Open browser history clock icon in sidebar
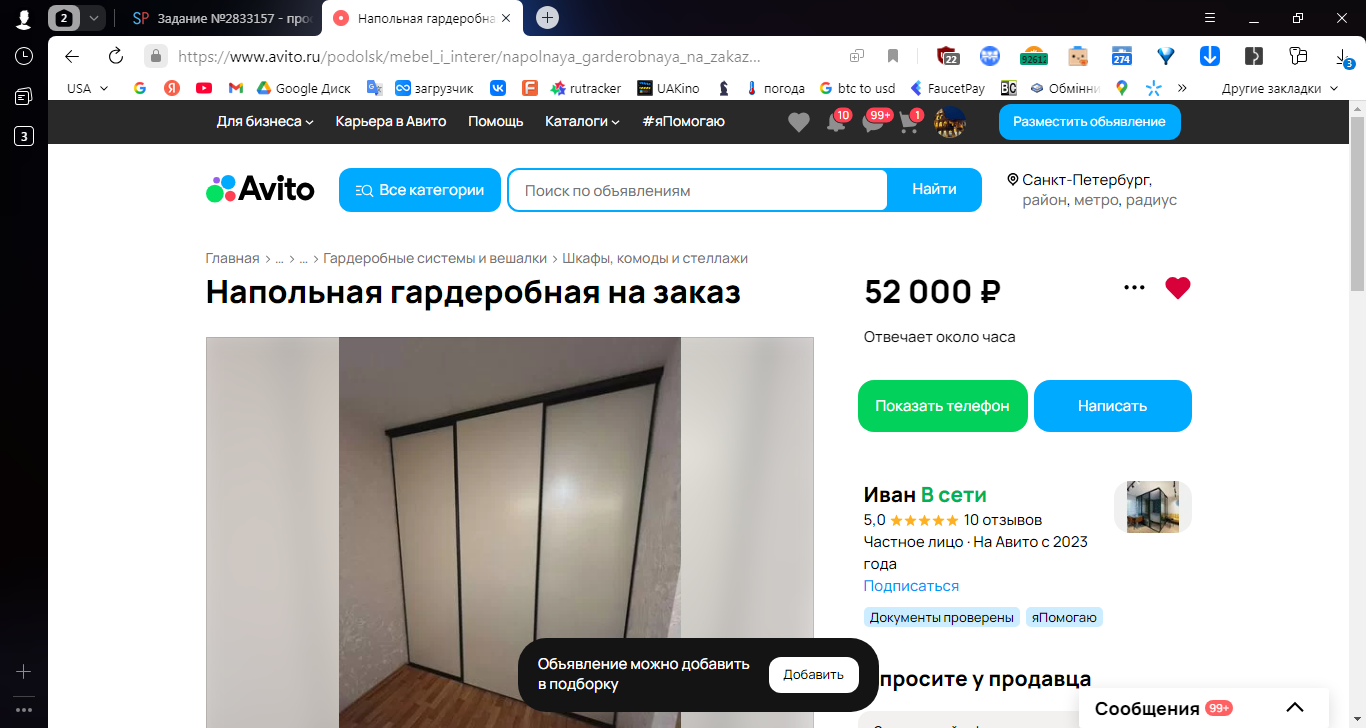The height and width of the screenshot is (728, 1366). tap(24, 57)
